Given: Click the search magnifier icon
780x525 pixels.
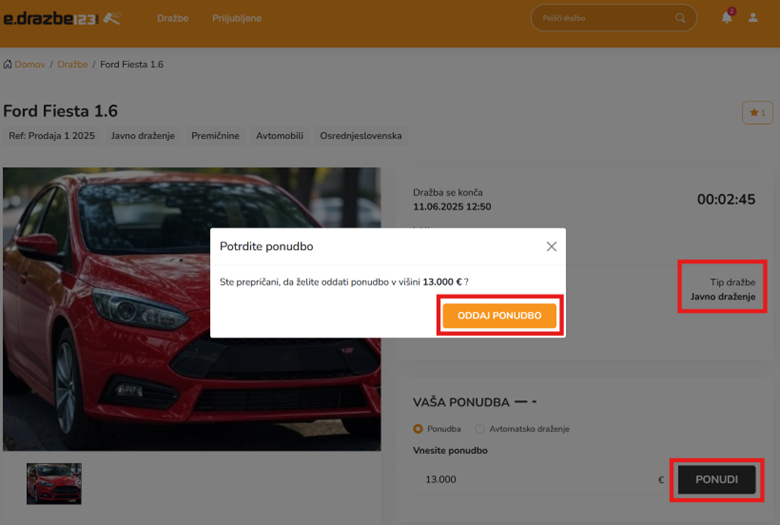Looking at the screenshot, I should (681, 18).
